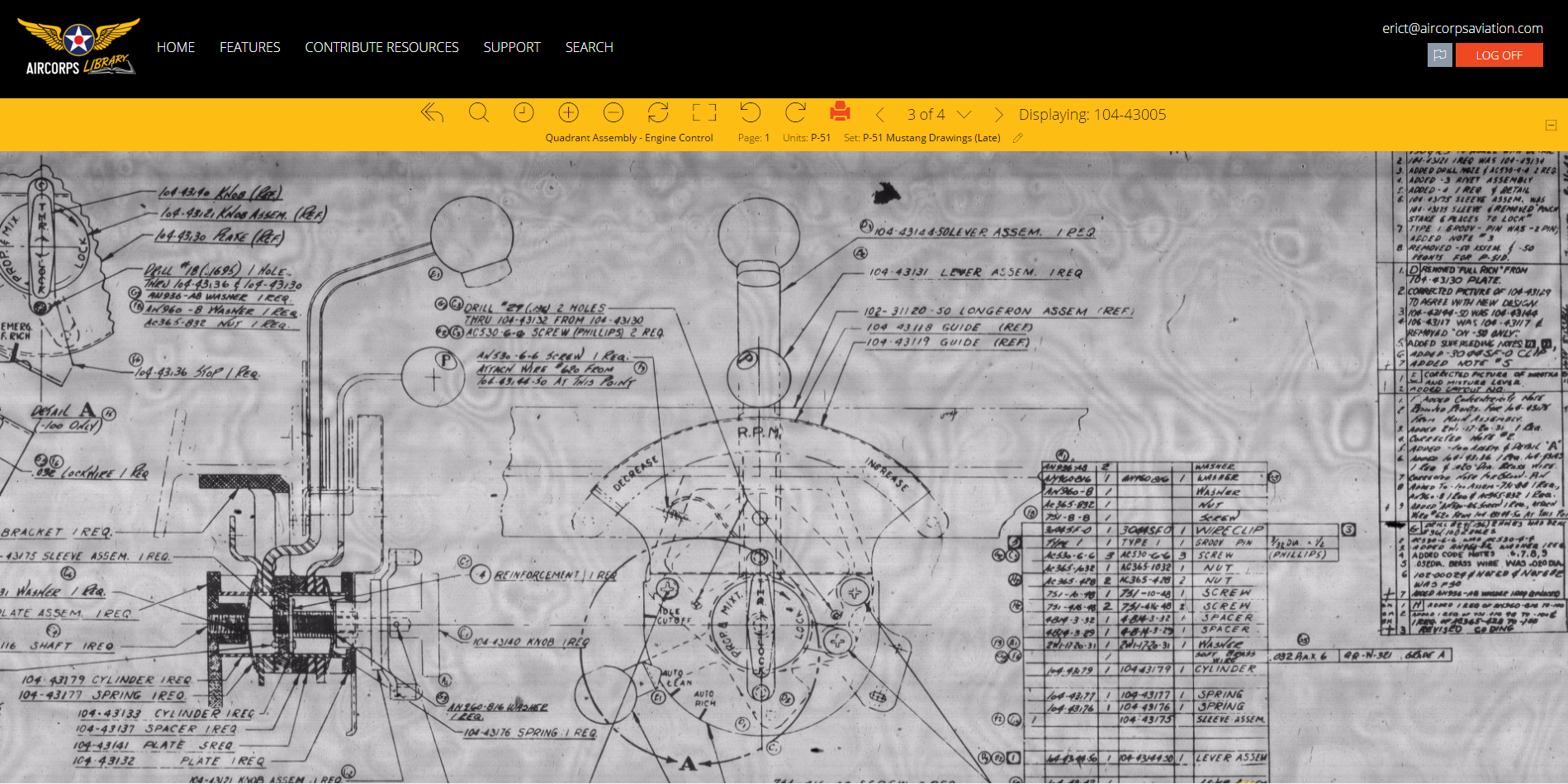
Task: Collapse the yellow toolbar panel
Action: [x=1551, y=126]
